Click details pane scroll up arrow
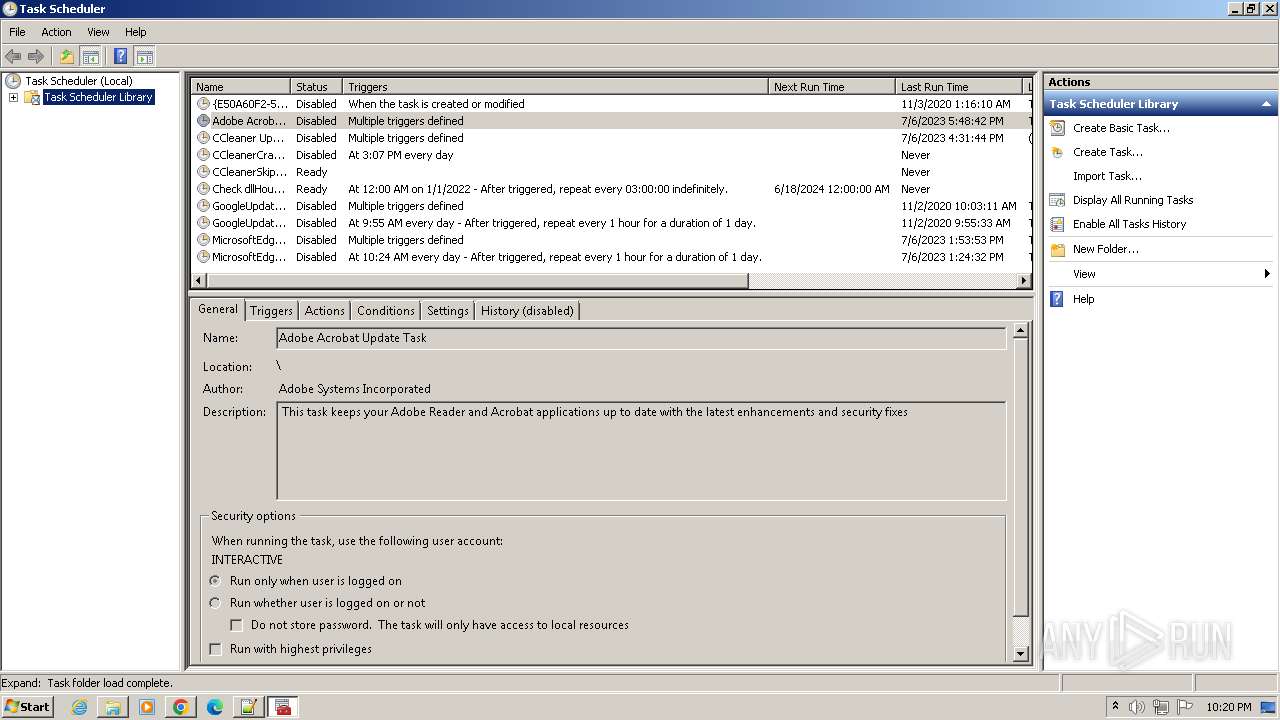This screenshot has height=720, width=1280. [1020, 330]
